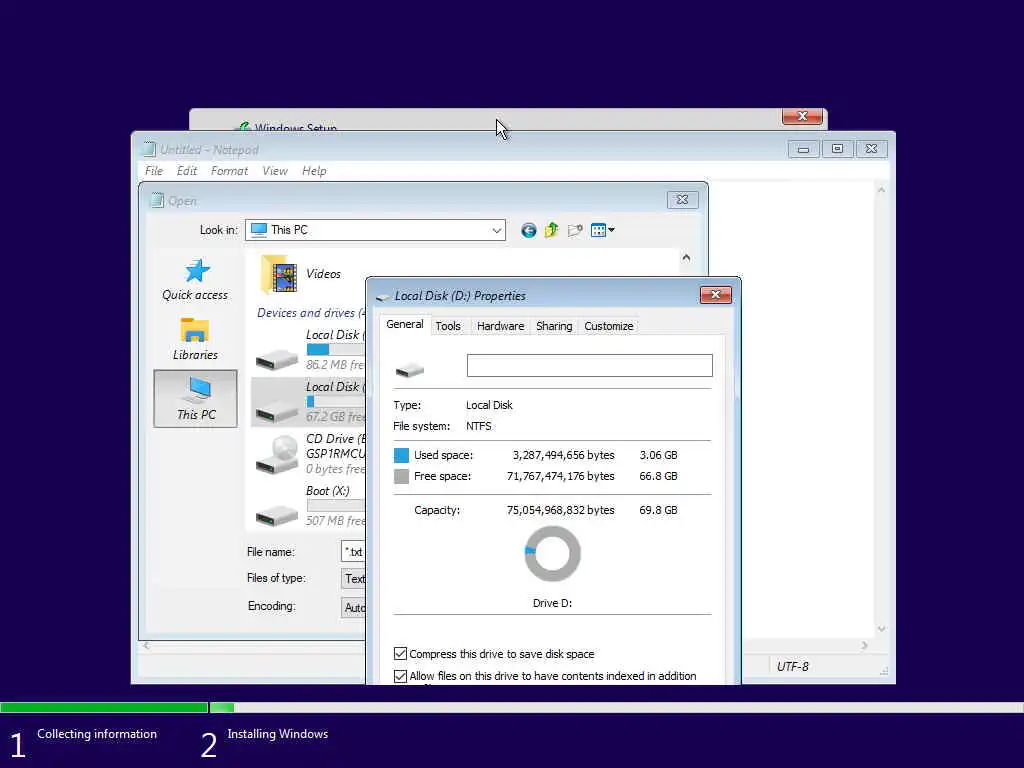Close the Local Disk (D:) Properties dialog
Viewport: 1024px width, 768px height.
click(x=716, y=295)
